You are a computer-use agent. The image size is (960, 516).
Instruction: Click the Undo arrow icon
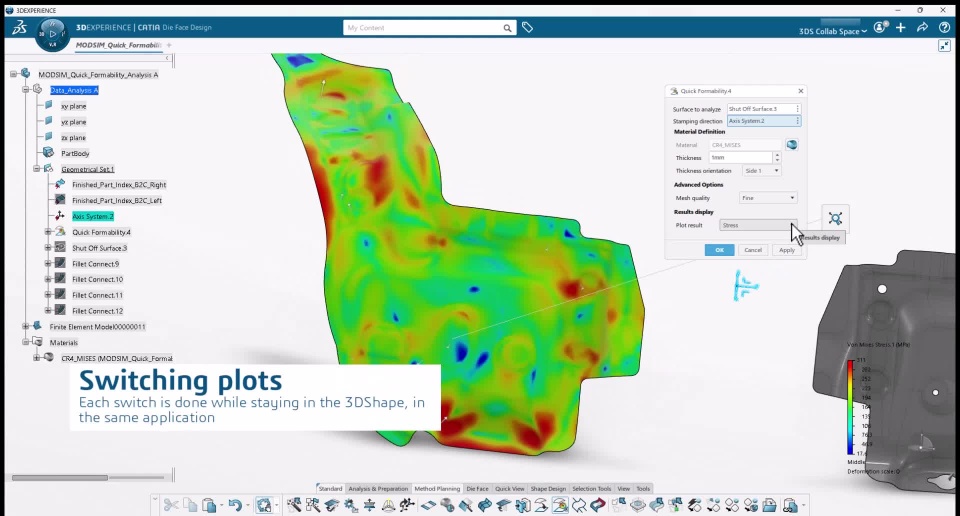(235, 505)
